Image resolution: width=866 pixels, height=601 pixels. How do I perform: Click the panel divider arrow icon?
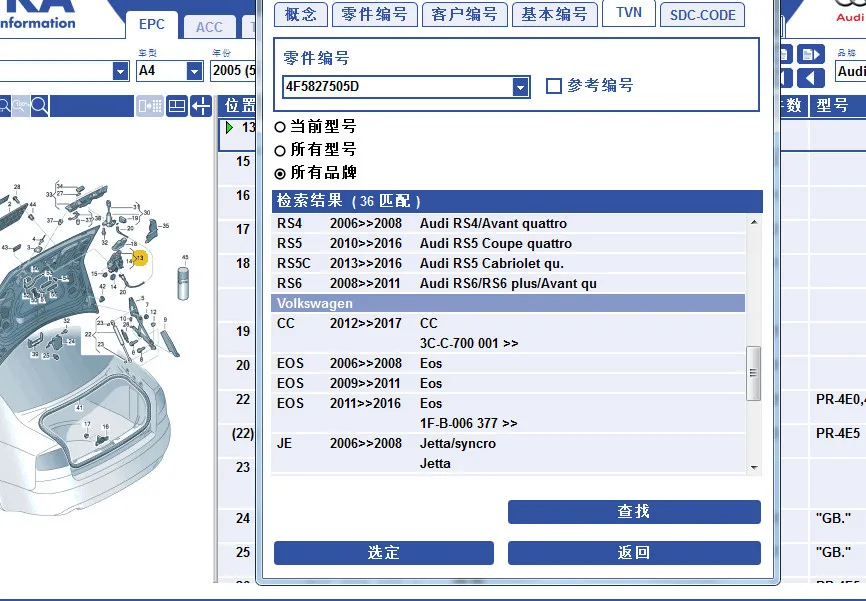201,106
